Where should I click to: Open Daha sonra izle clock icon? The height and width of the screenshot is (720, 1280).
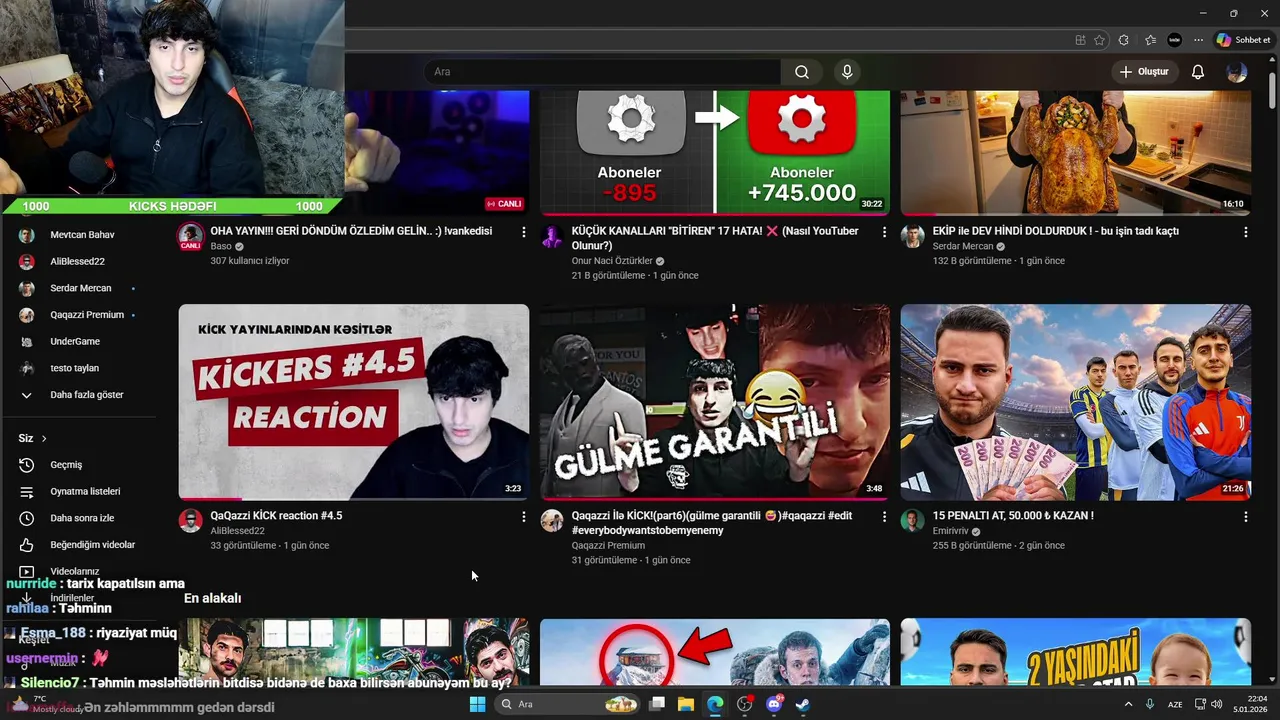pyautogui.click(x=27, y=518)
